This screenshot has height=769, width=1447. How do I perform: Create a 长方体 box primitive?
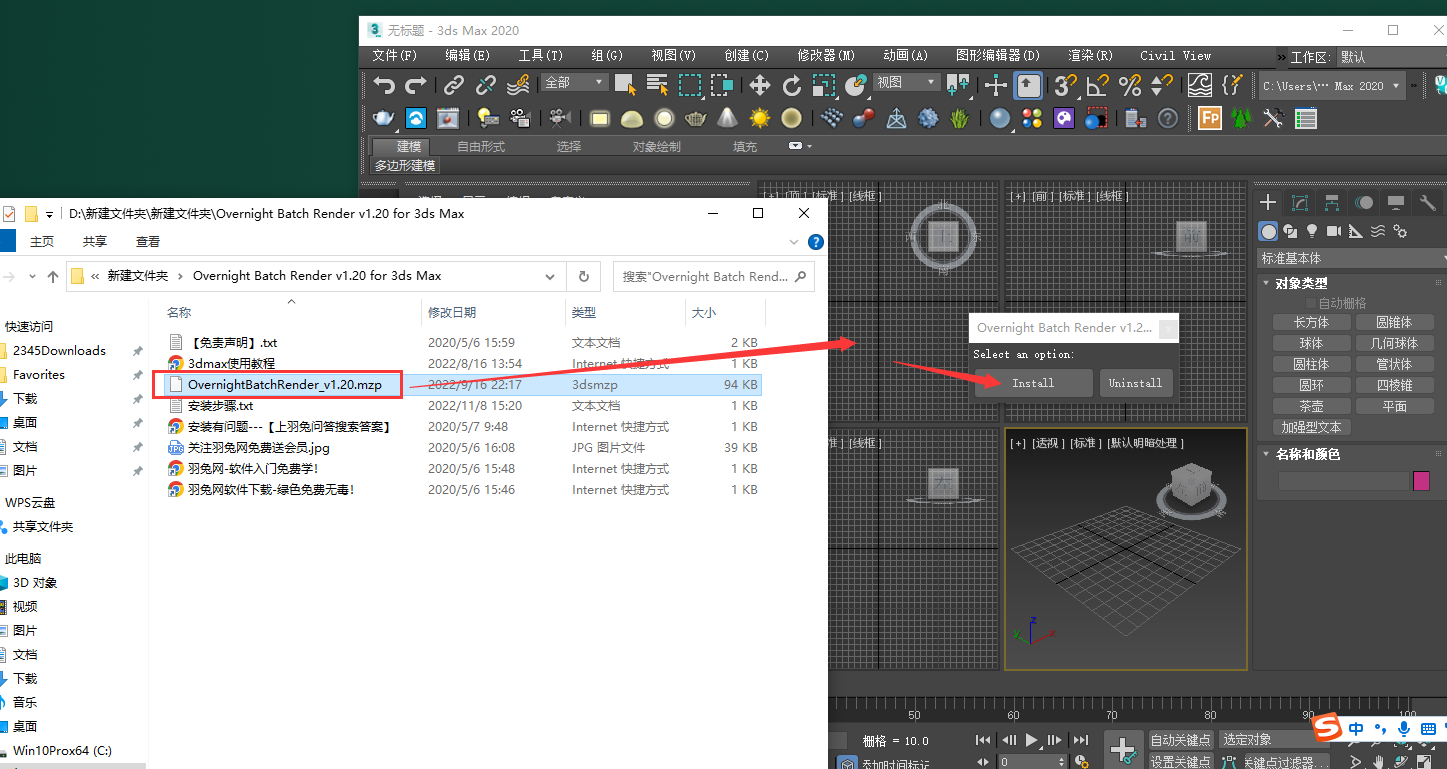pyautogui.click(x=1311, y=322)
